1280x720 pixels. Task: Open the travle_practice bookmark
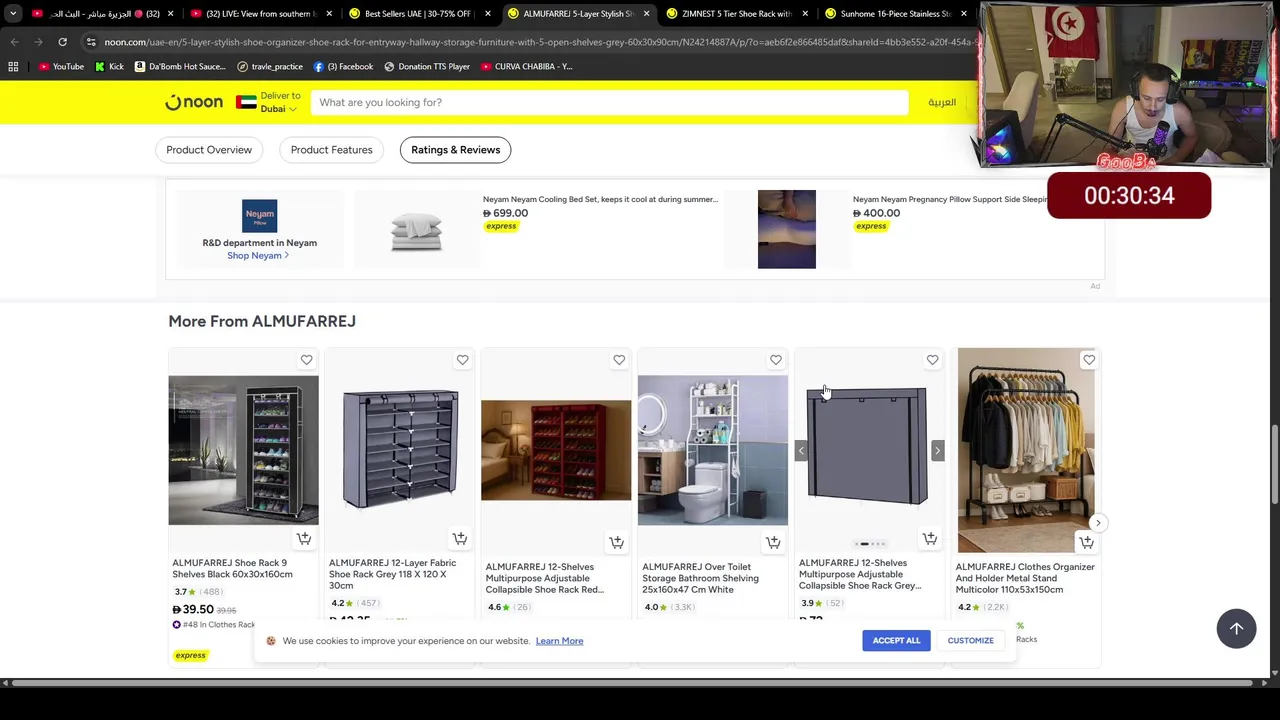coord(270,66)
